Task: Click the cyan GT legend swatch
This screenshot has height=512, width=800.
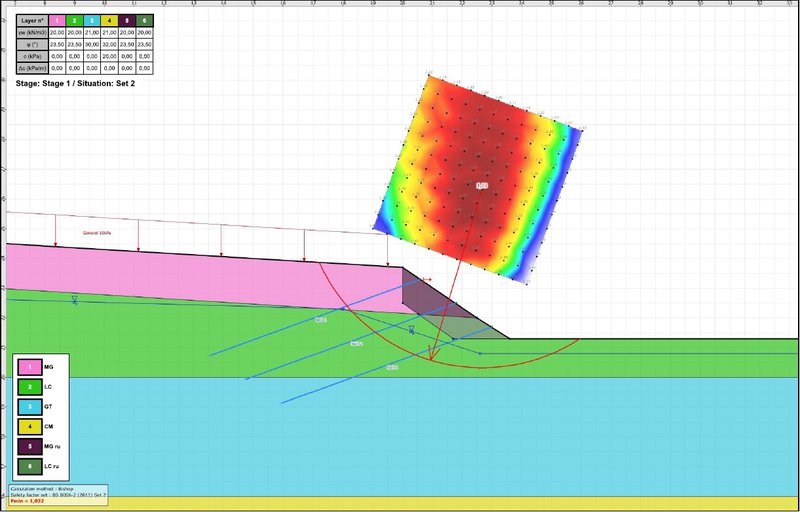Action: click(32, 406)
